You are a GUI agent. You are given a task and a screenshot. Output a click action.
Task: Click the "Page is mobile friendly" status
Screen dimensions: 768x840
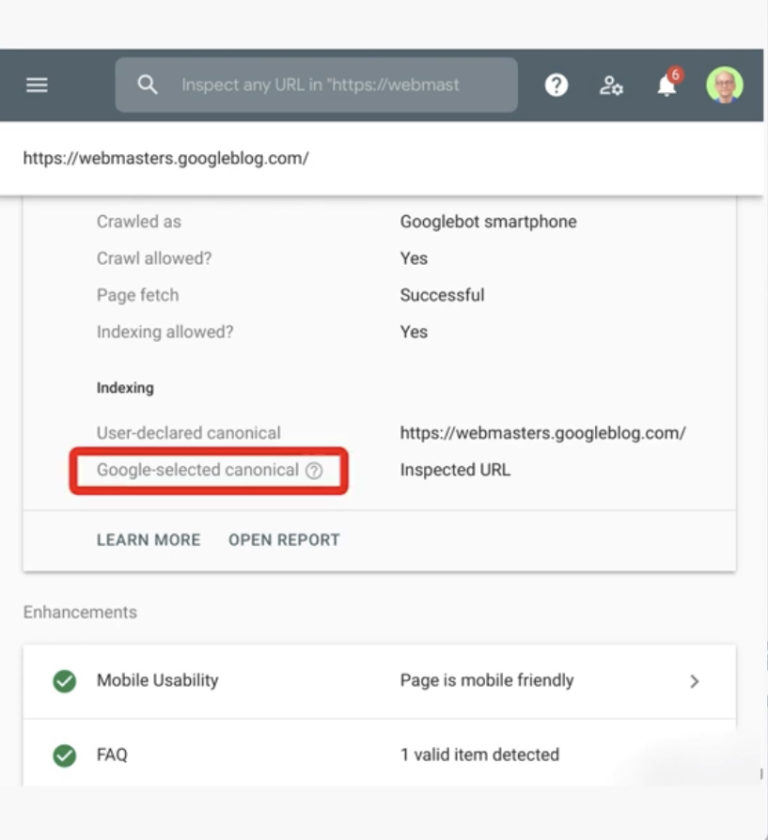coord(486,681)
